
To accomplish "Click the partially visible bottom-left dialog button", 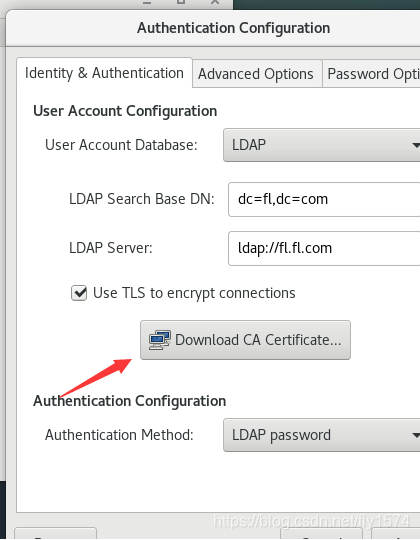I will click(55, 533).
